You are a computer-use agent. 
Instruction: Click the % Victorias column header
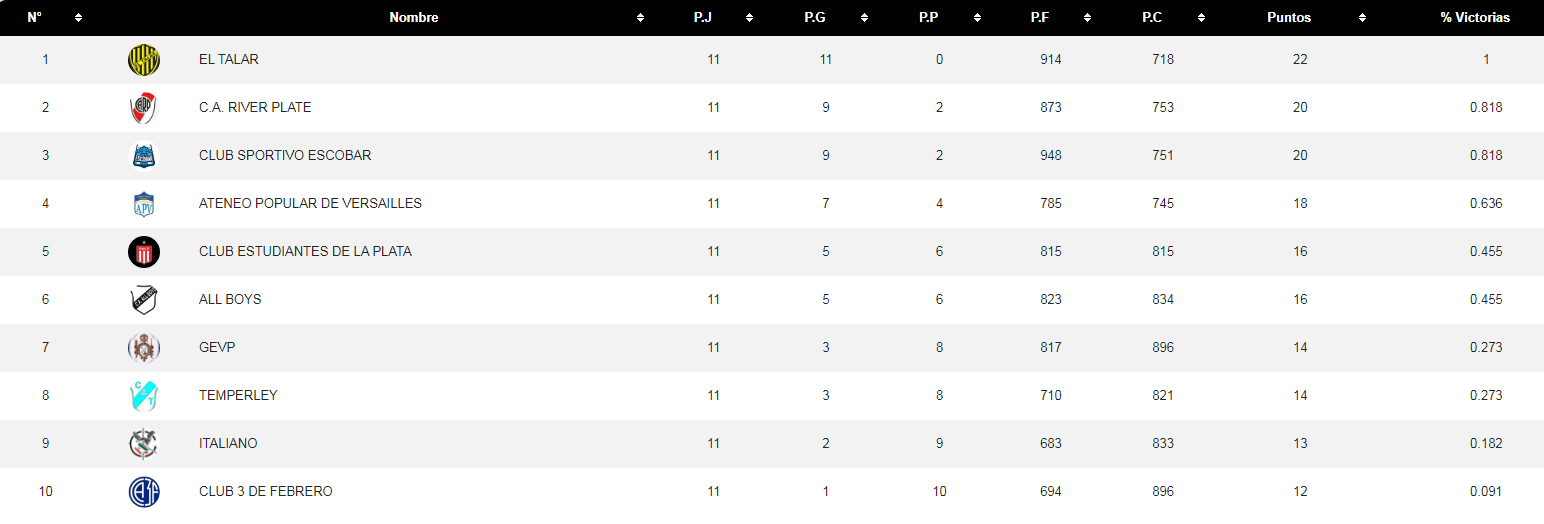pyautogui.click(x=1475, y=18)
